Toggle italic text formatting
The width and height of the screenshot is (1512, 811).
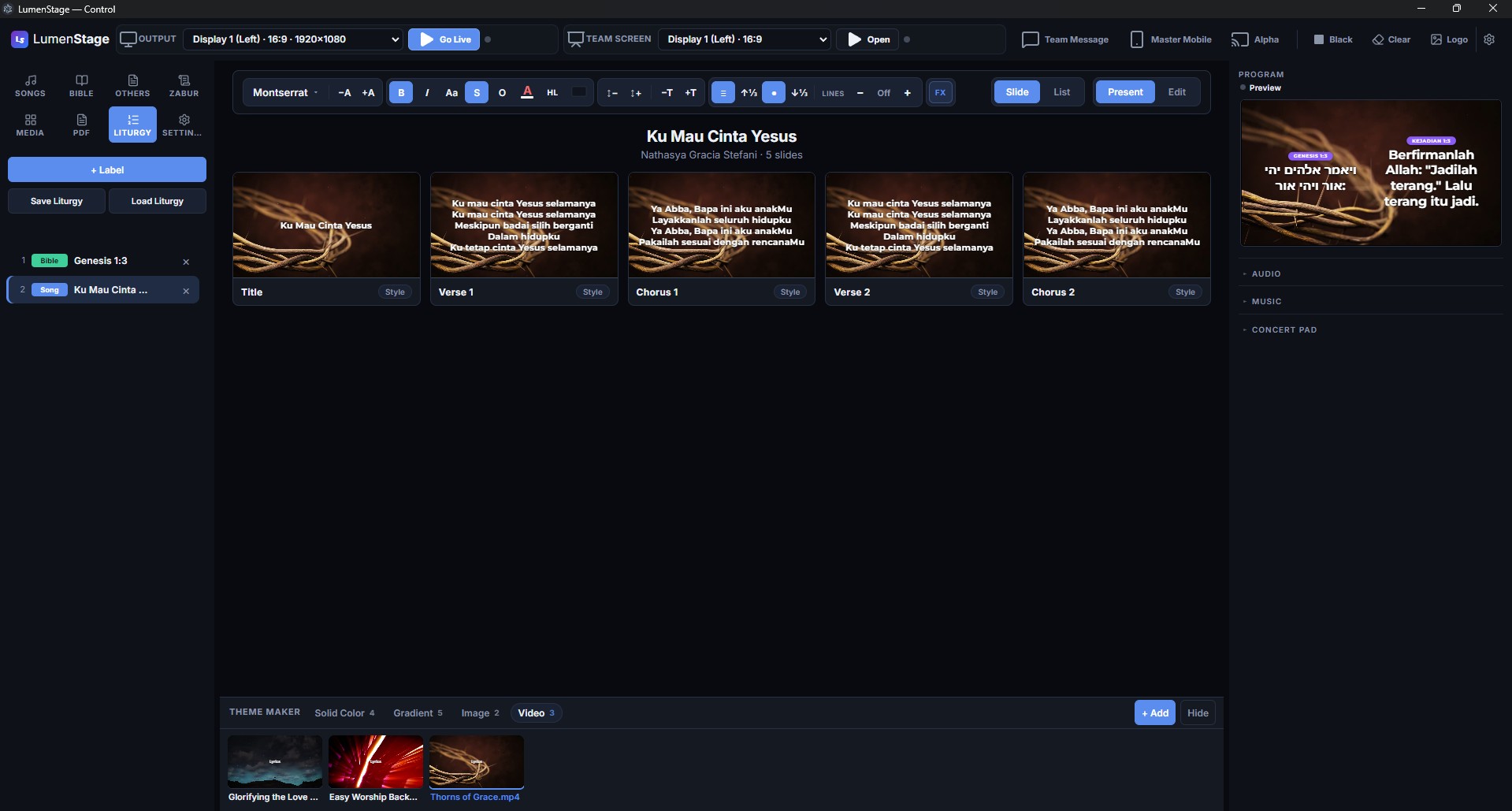427,92
